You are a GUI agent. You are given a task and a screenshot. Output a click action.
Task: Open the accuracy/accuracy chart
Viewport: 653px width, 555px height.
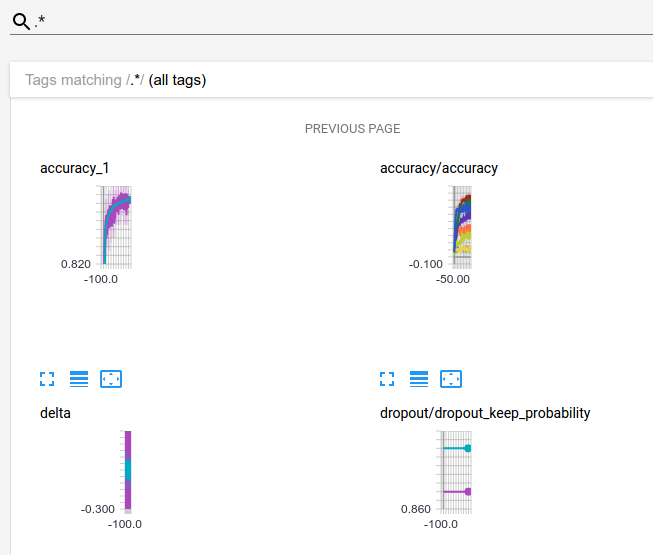pos(460,227)
